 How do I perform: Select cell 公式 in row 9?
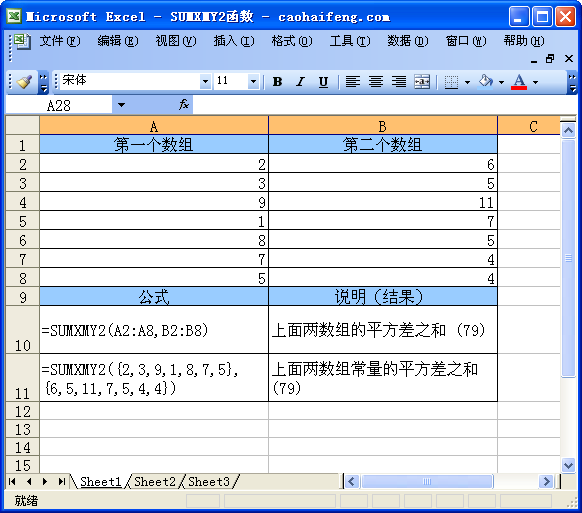(154, 297)
